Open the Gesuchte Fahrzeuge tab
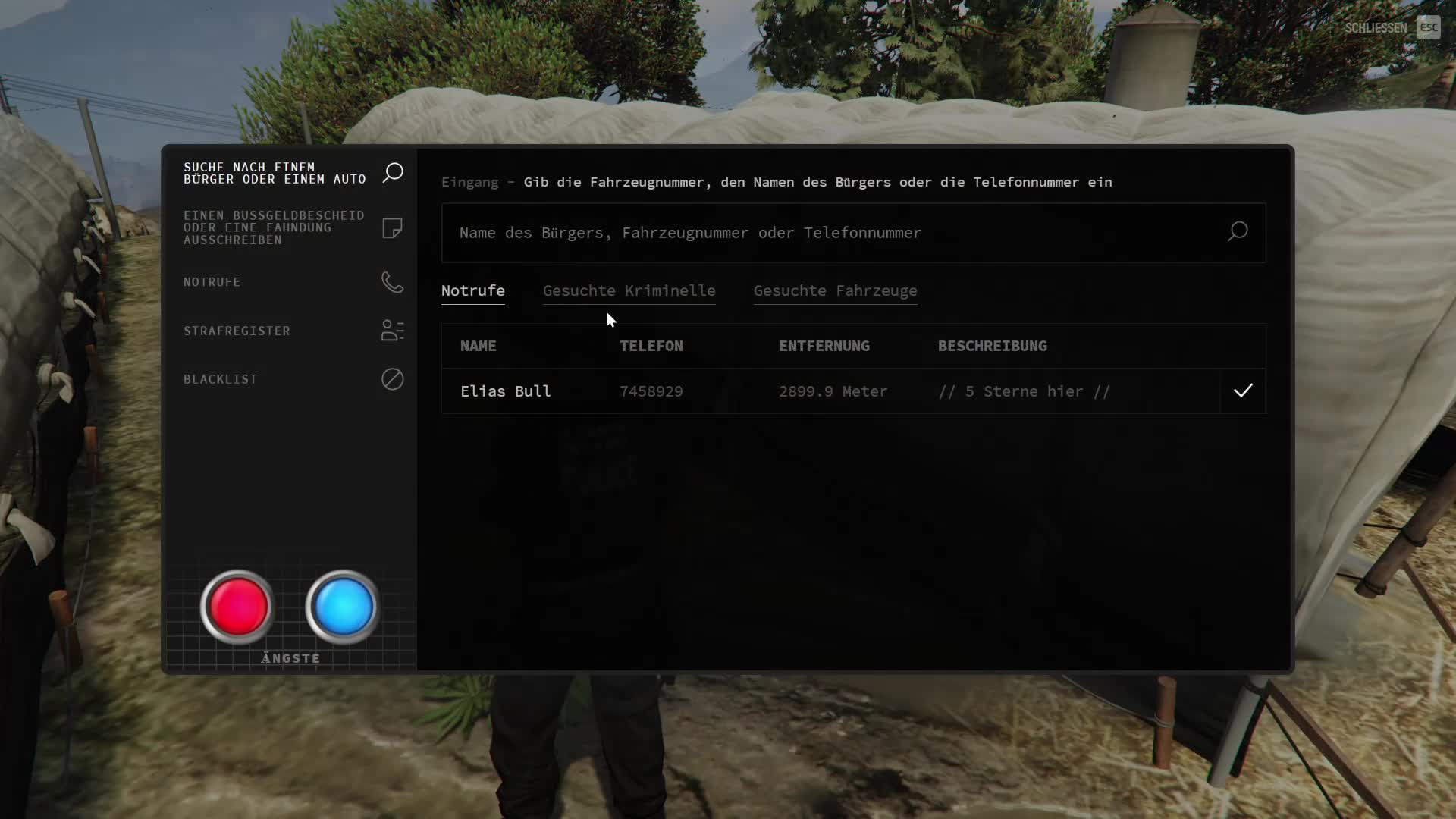This screenshot has height=819, width=1456. coord(835,290)
